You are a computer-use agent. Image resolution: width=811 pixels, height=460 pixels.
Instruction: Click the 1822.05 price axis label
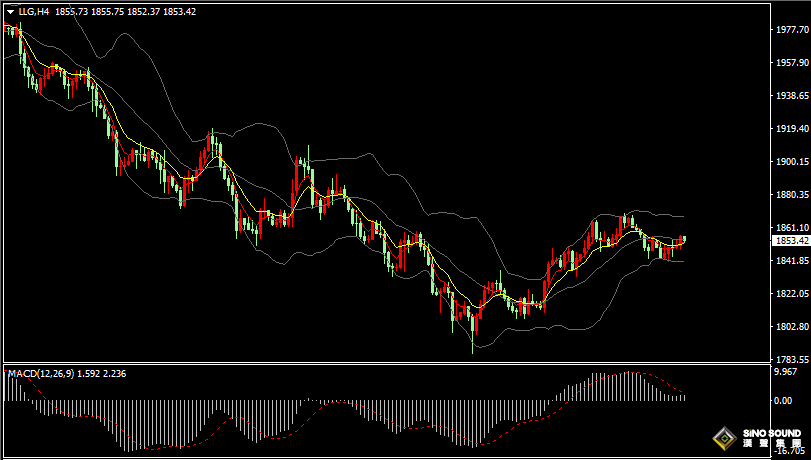click(x=791, y=294)
